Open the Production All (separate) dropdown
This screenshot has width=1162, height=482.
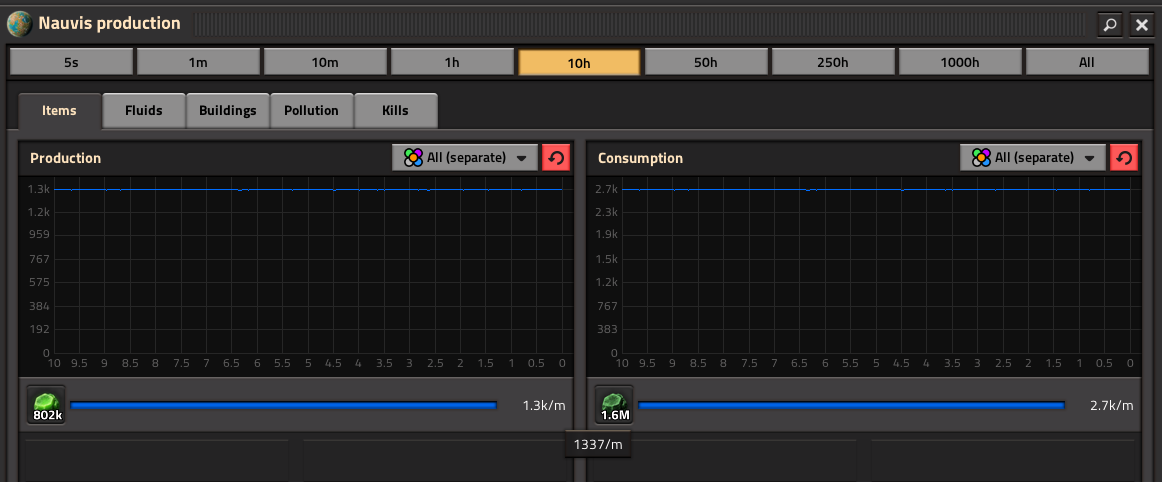point(465,158)
